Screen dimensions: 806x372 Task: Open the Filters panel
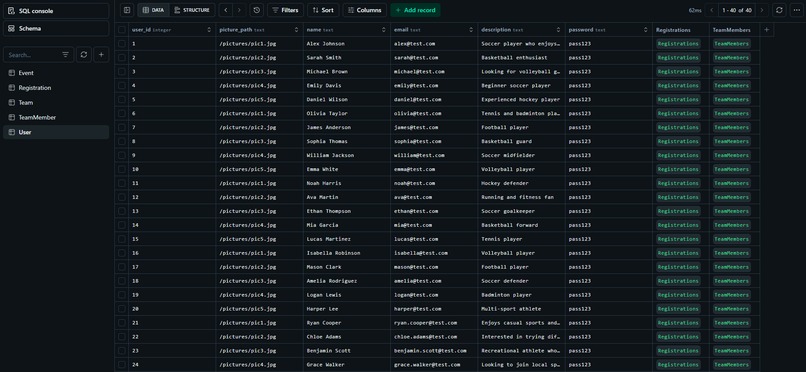tap(285, 10)
